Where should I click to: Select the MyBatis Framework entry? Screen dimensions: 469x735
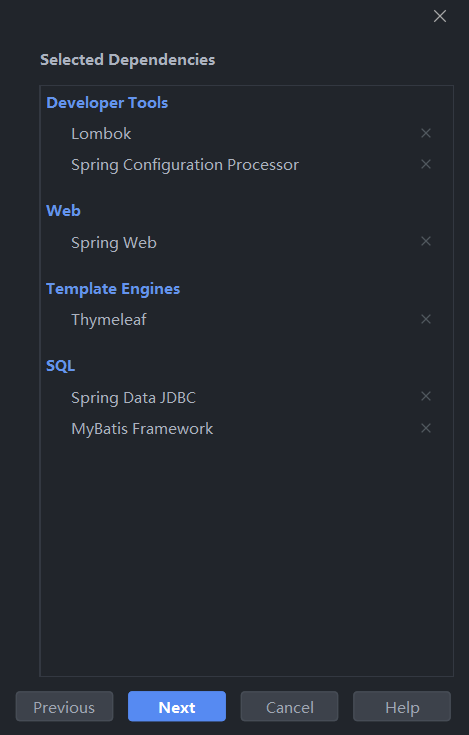(142, 429)
